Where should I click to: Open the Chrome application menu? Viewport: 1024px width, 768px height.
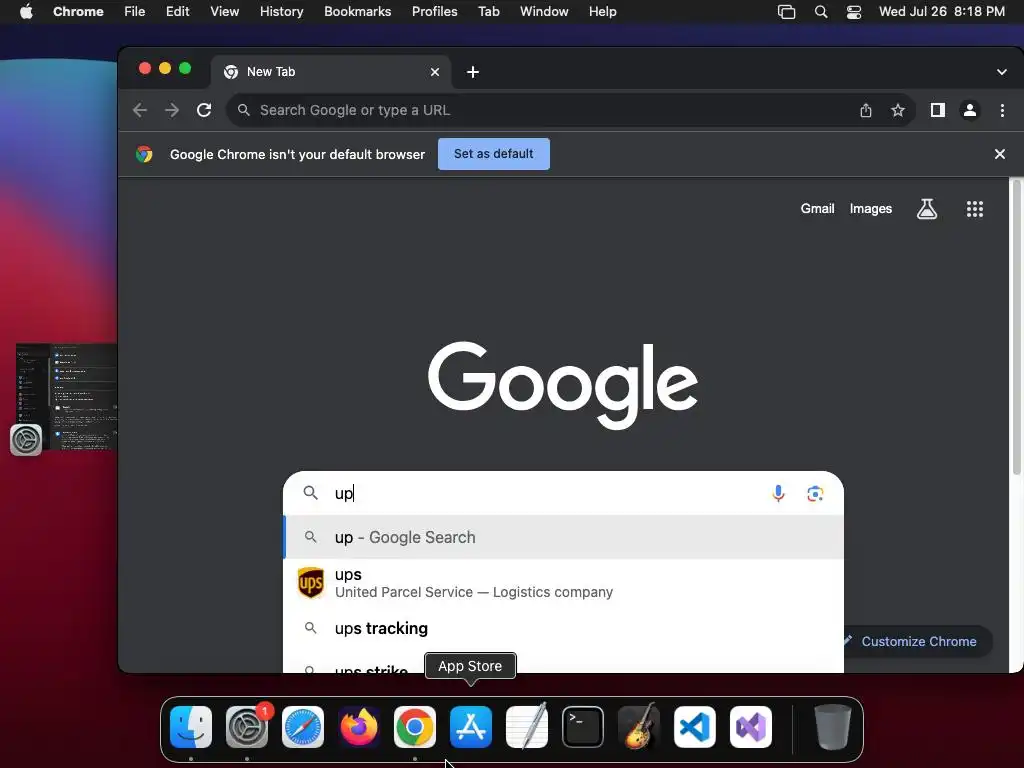tap(78, 12)
